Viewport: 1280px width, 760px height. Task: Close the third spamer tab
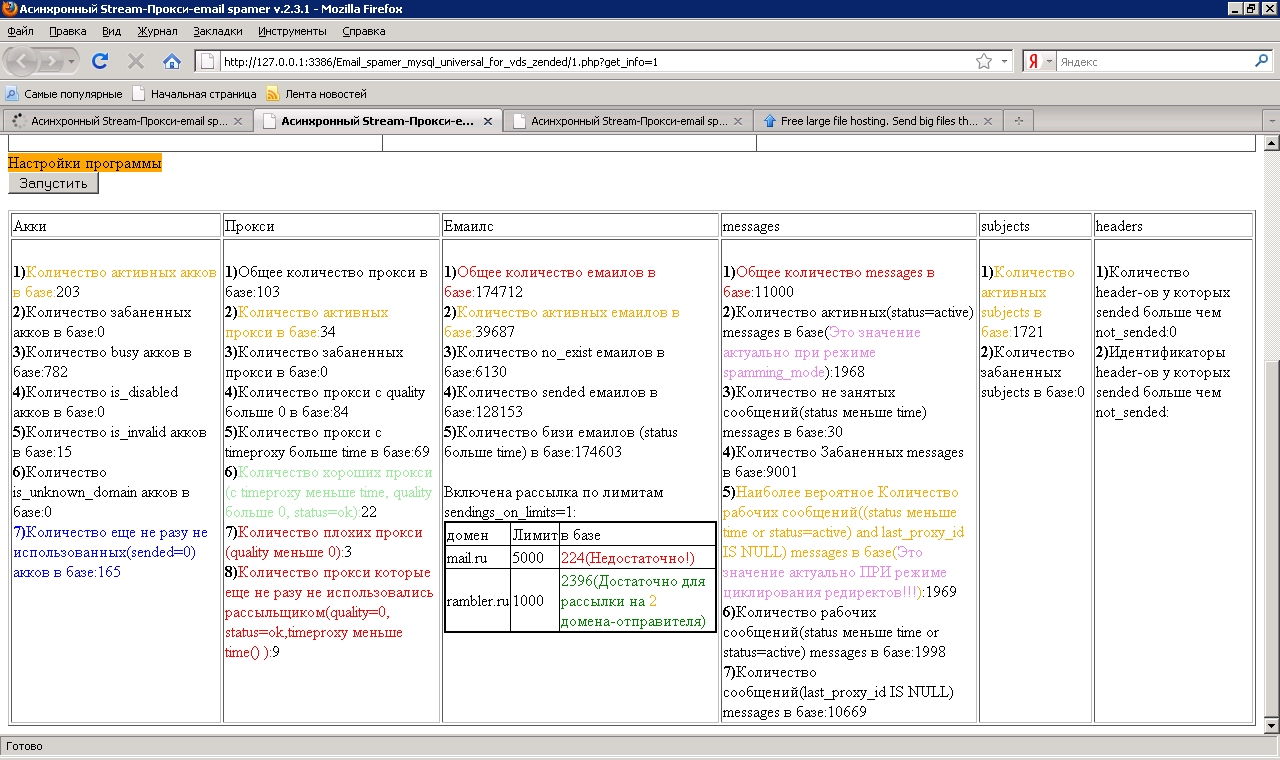(738, 121)
